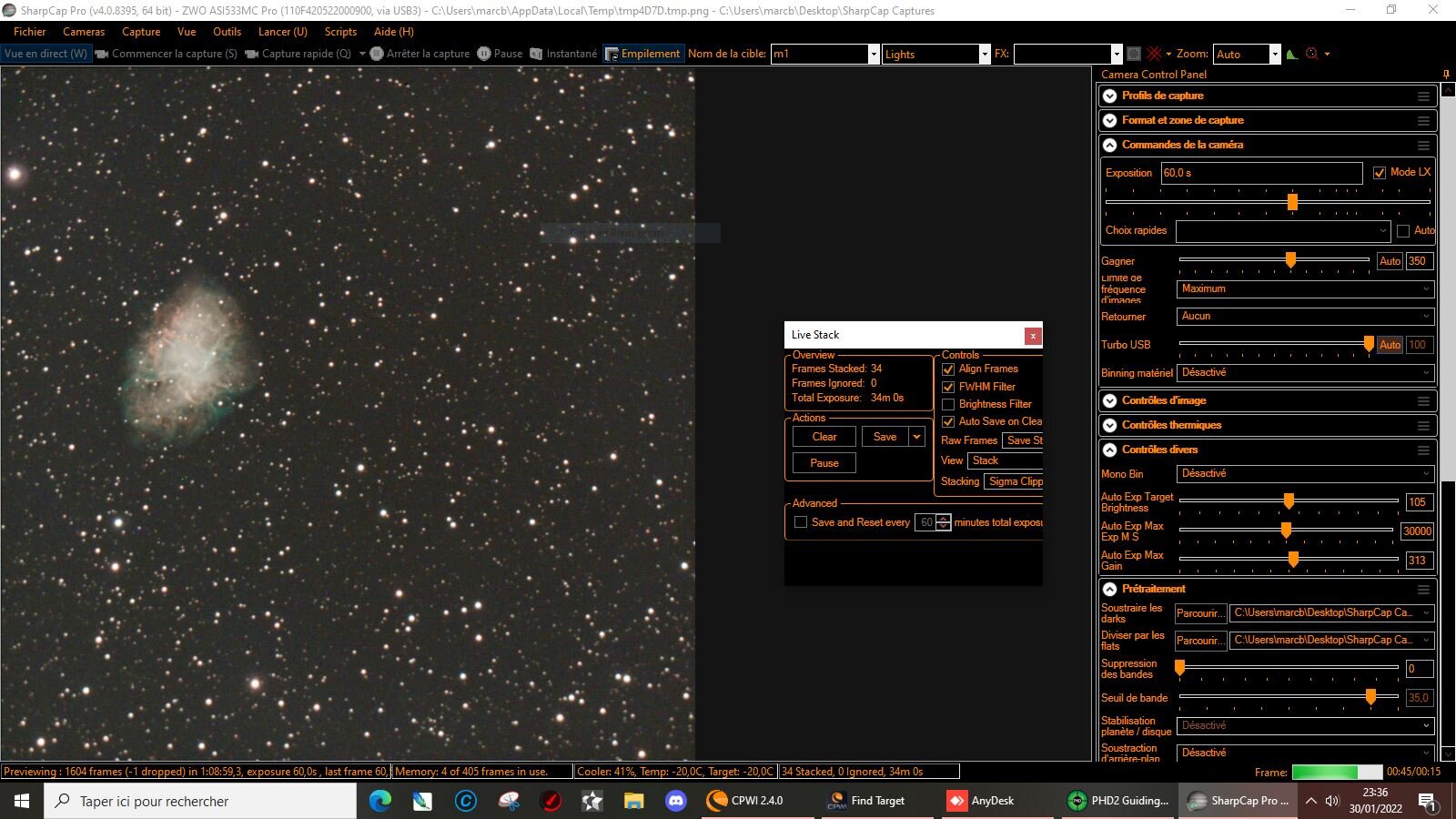The width and height of the screenshot is (1456, 819).
Task: Toggle the Empilement live stack tool
Action: pyautogui.click(x=642, y=54)
